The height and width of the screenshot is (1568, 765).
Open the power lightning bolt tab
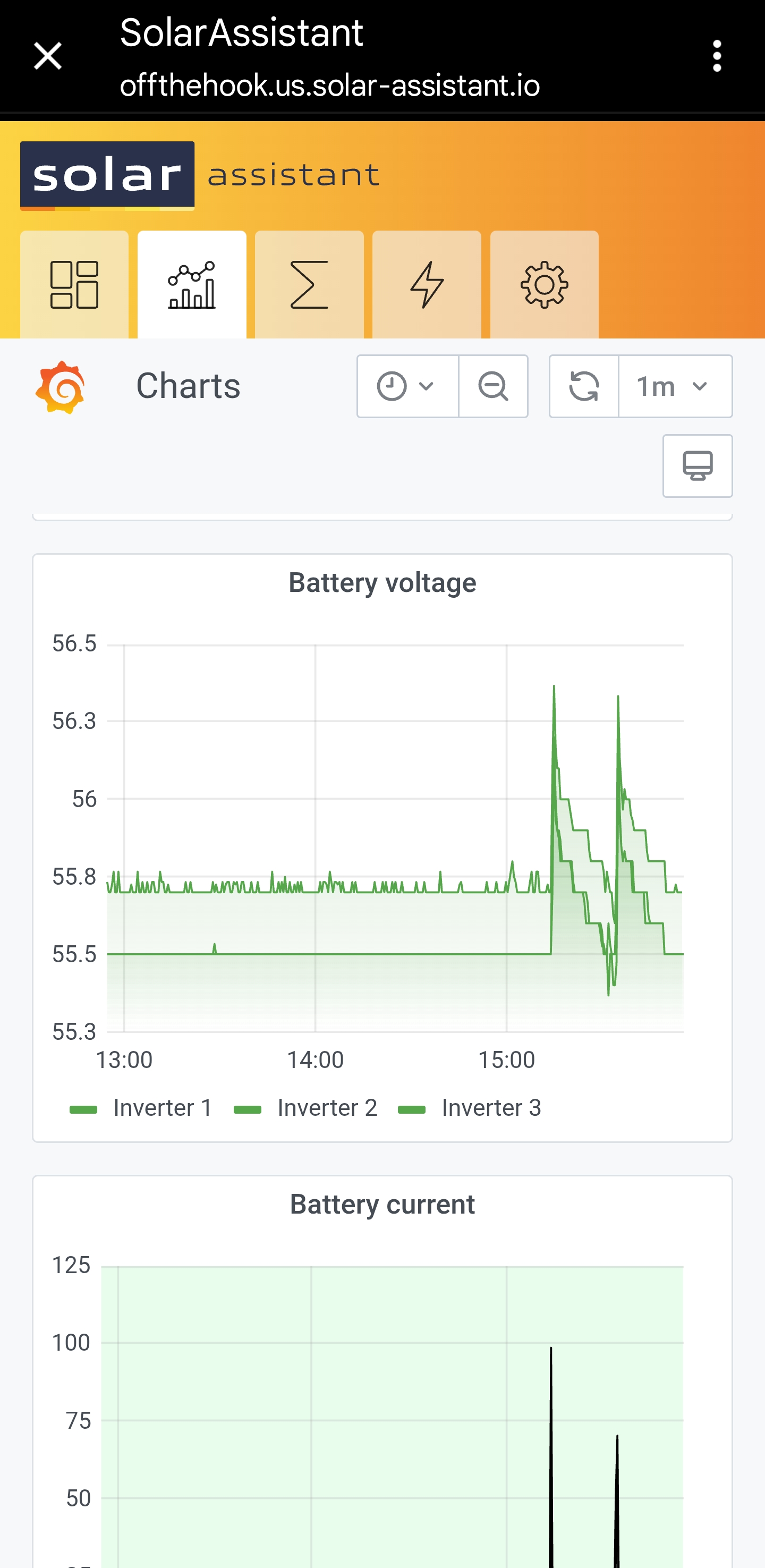[x=427, y=284]
